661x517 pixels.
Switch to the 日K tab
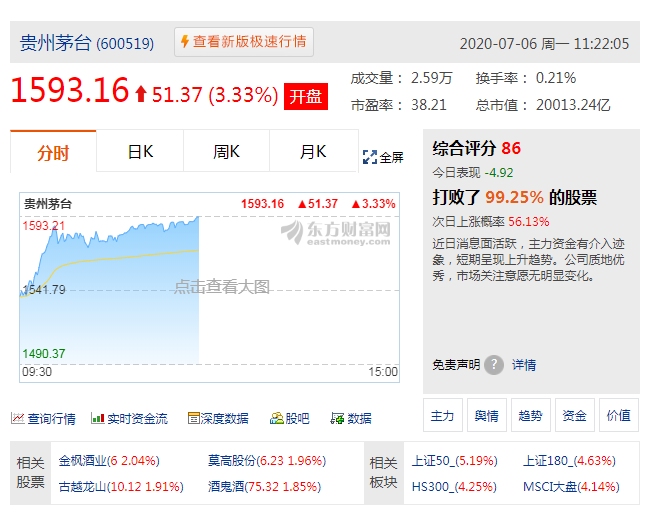click(x=140, y=152)
